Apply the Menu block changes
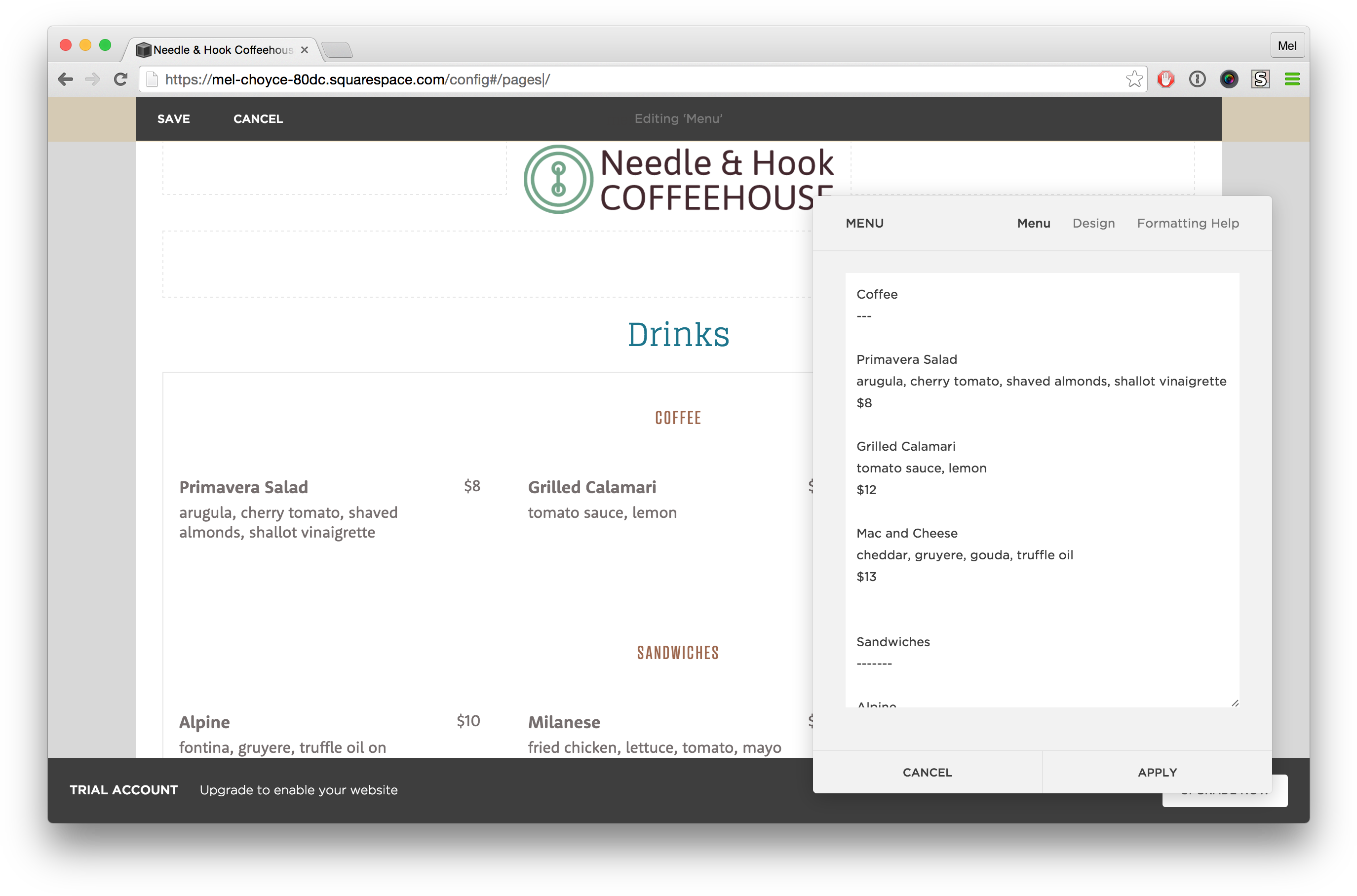Image resolution: width=1357 pixels, height=896 pixels. tap(1157, 772)
